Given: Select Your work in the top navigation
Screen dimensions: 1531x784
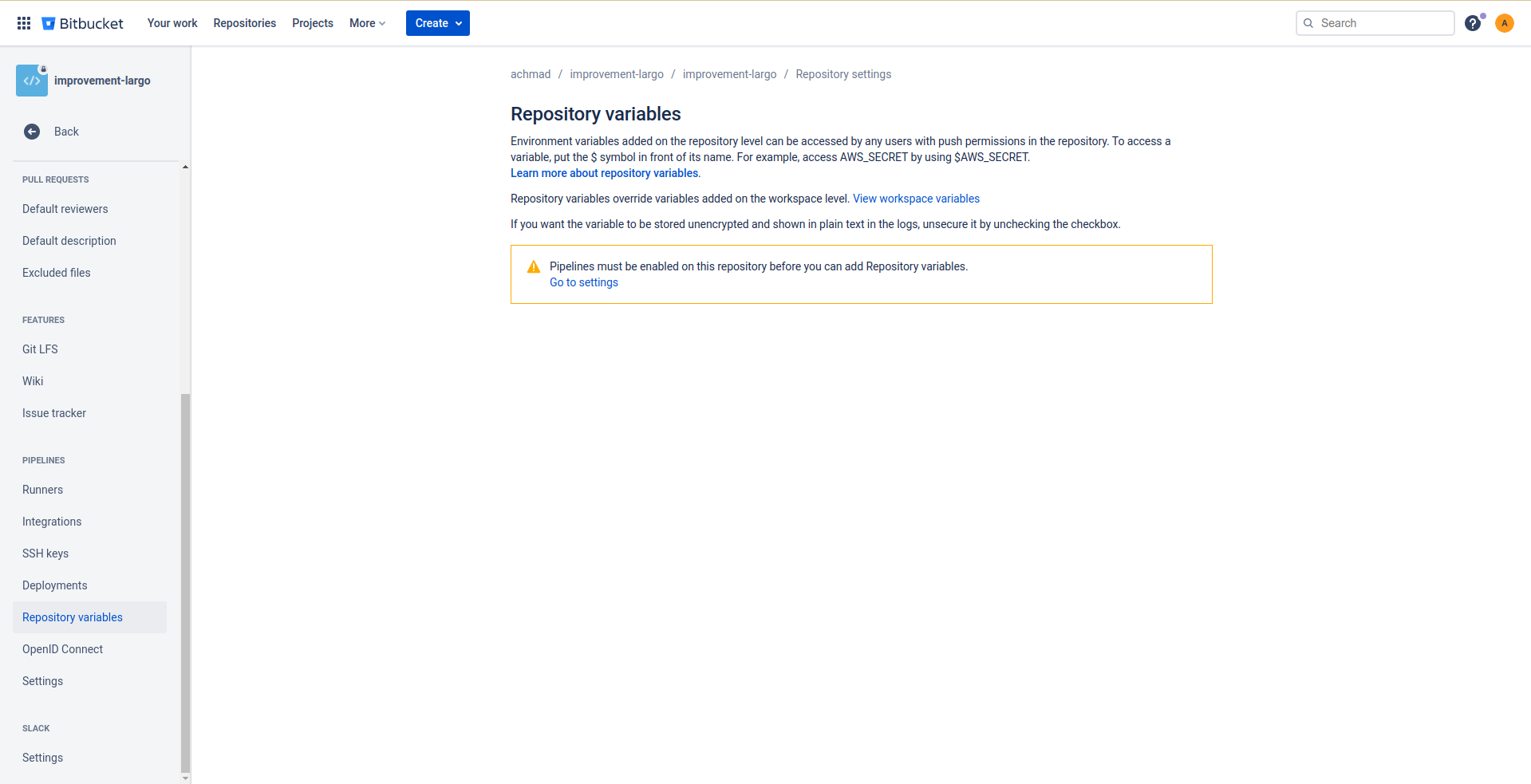Looking at the screenshot, I should click(x=172, y=23).
